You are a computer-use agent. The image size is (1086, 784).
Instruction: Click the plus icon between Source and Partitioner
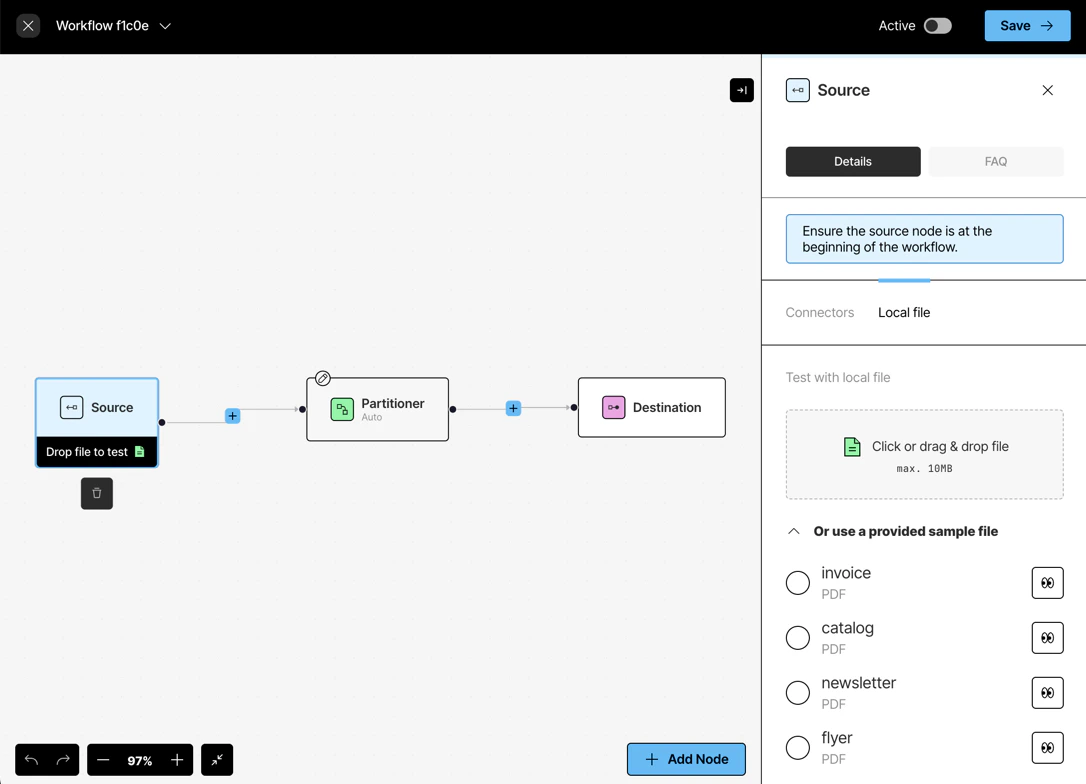pyautogui.click(x=232, y=416)
